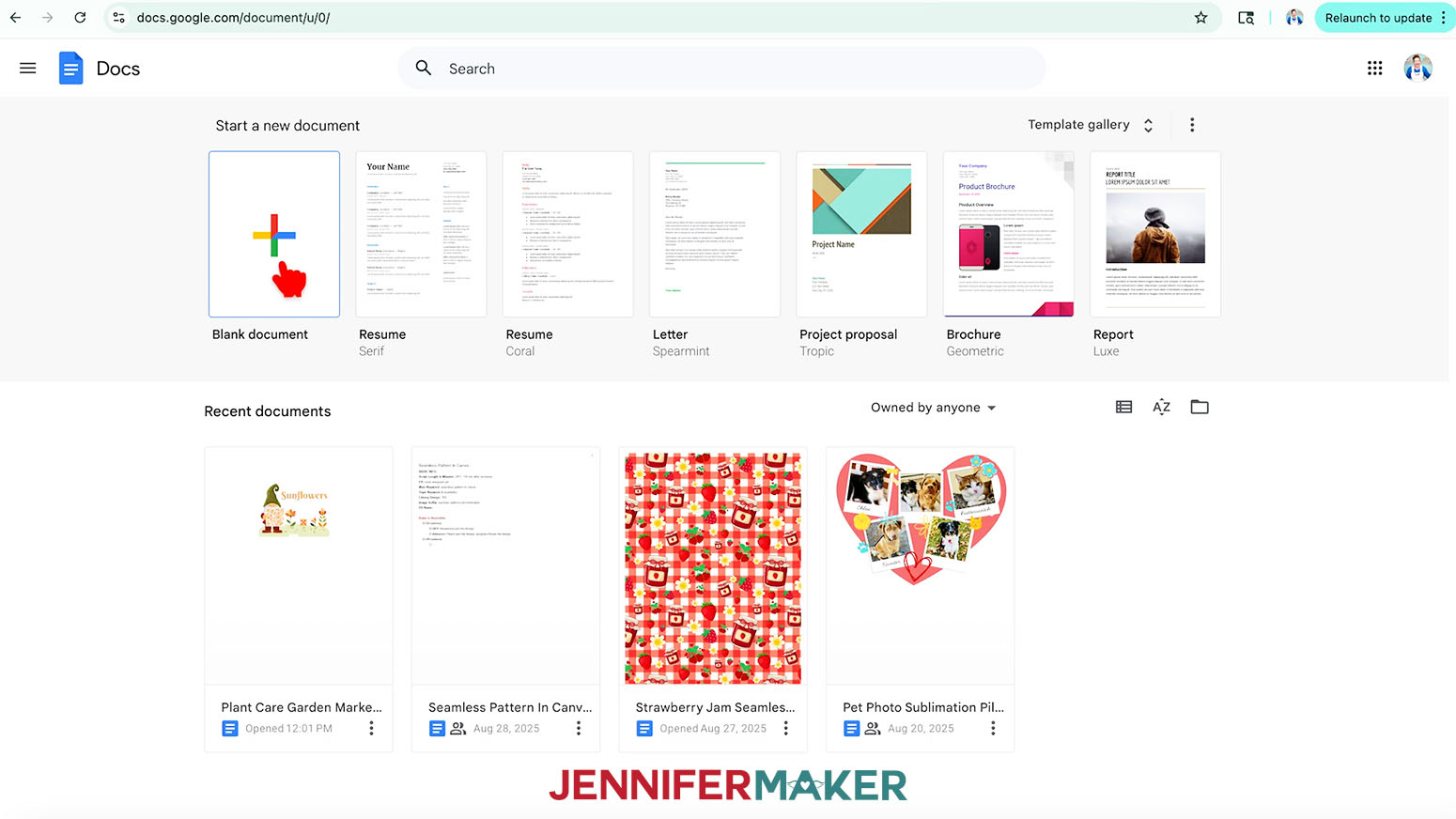Click 'Opened Aug 27, 2025' text
This screenshot has width=1456, height=819.
(x=713, y=729)
